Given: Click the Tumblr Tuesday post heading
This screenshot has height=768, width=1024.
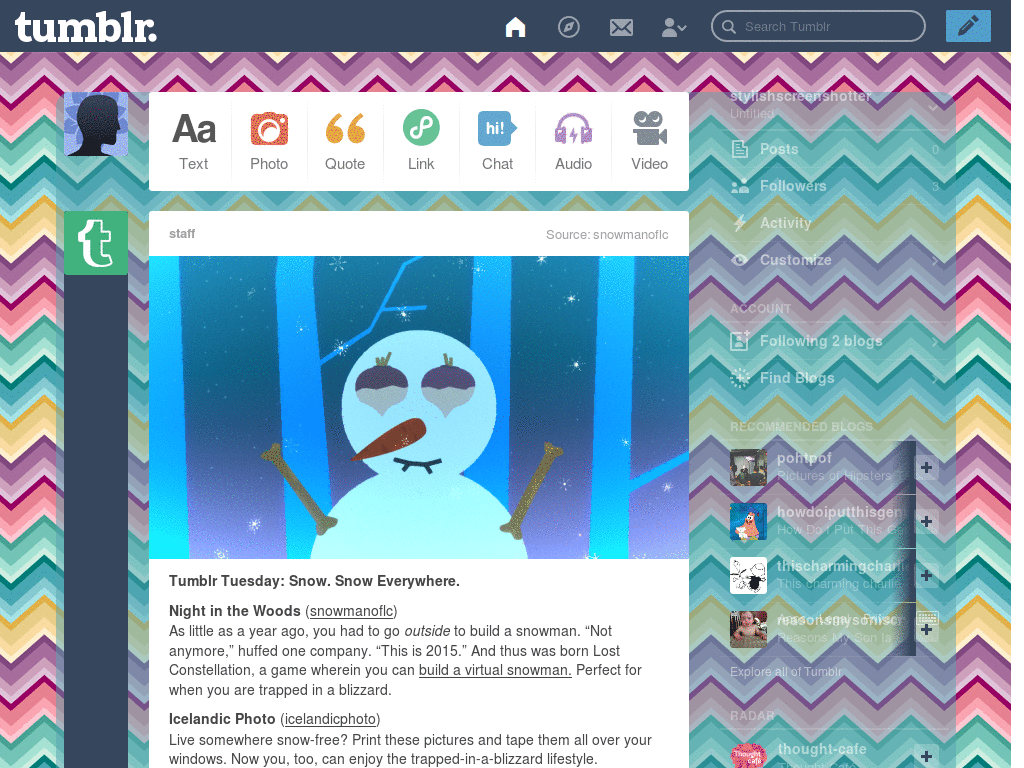Looking at the screenshot, I should 314,581.
